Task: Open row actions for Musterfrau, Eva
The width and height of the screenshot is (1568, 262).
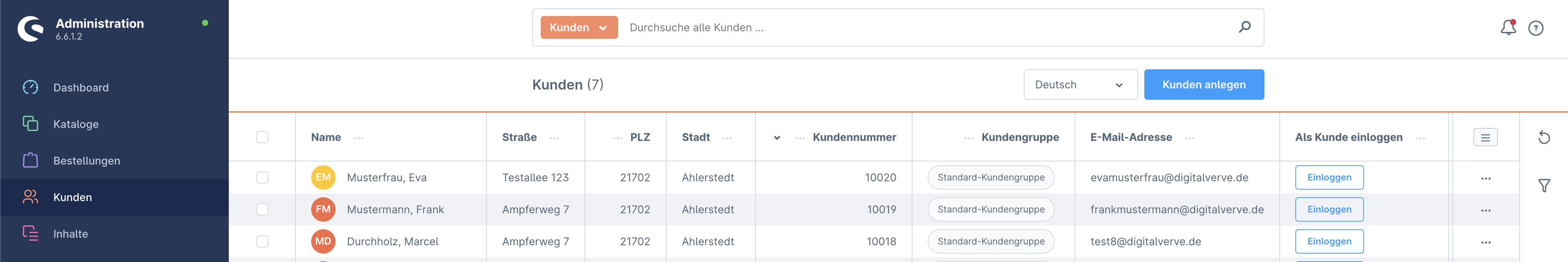Action: tap(1485, 178)
